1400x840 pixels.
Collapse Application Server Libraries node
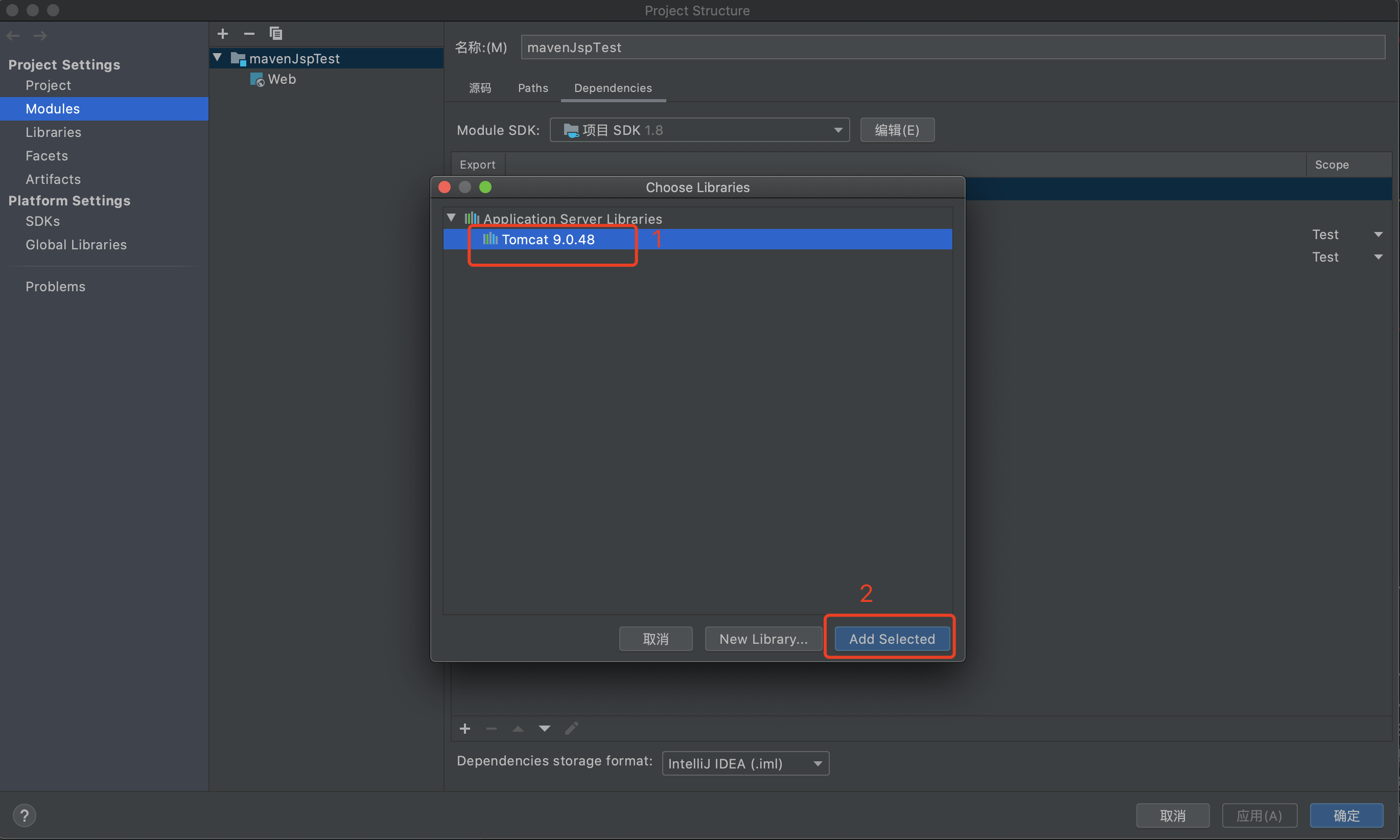pyautogui.click(x=451, y=218)
